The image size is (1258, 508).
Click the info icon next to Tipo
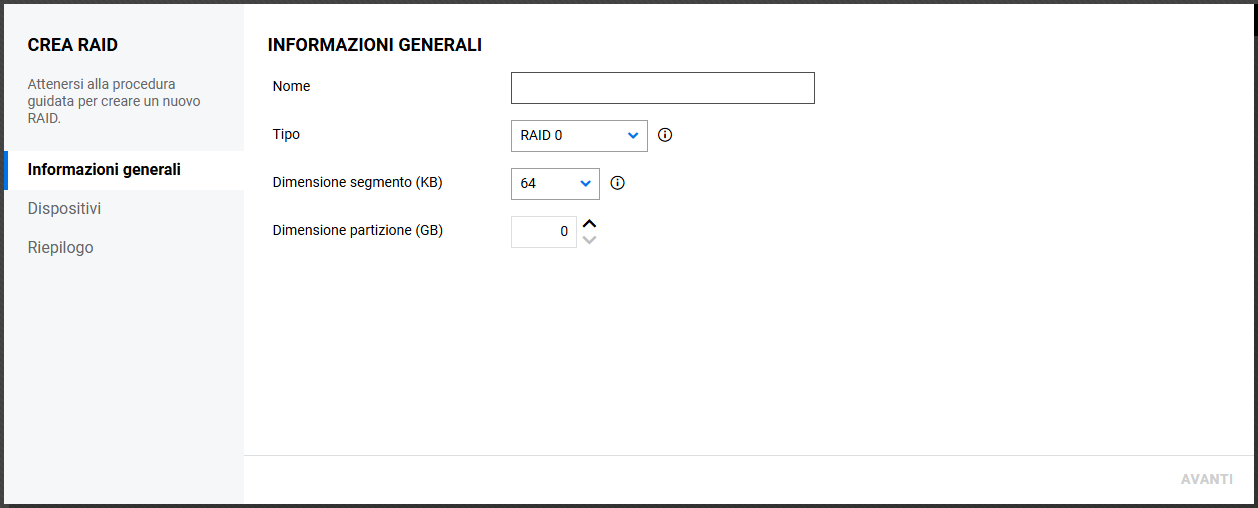[665, 135]
